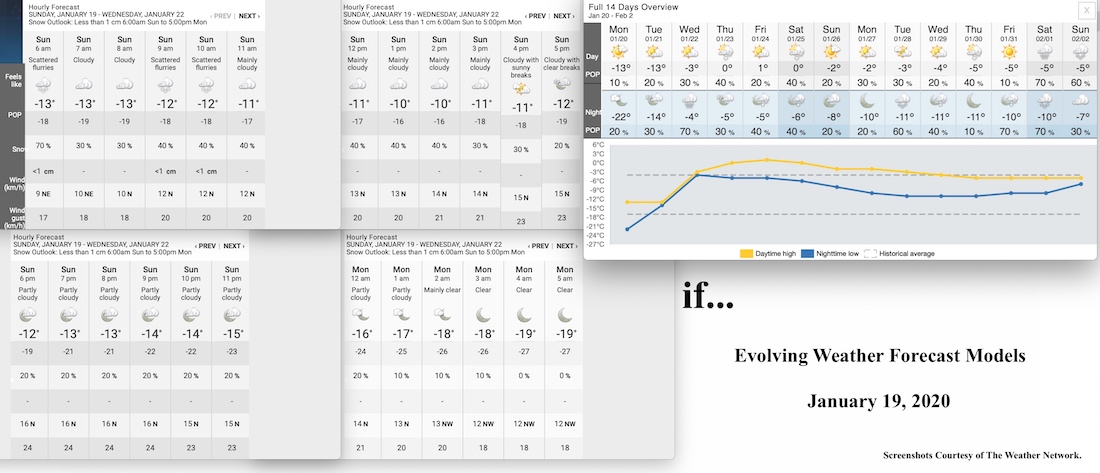Click daytime icon for Wed 01/22
The width and height of the screenshot is (1100, 473).
click(690, 51)
